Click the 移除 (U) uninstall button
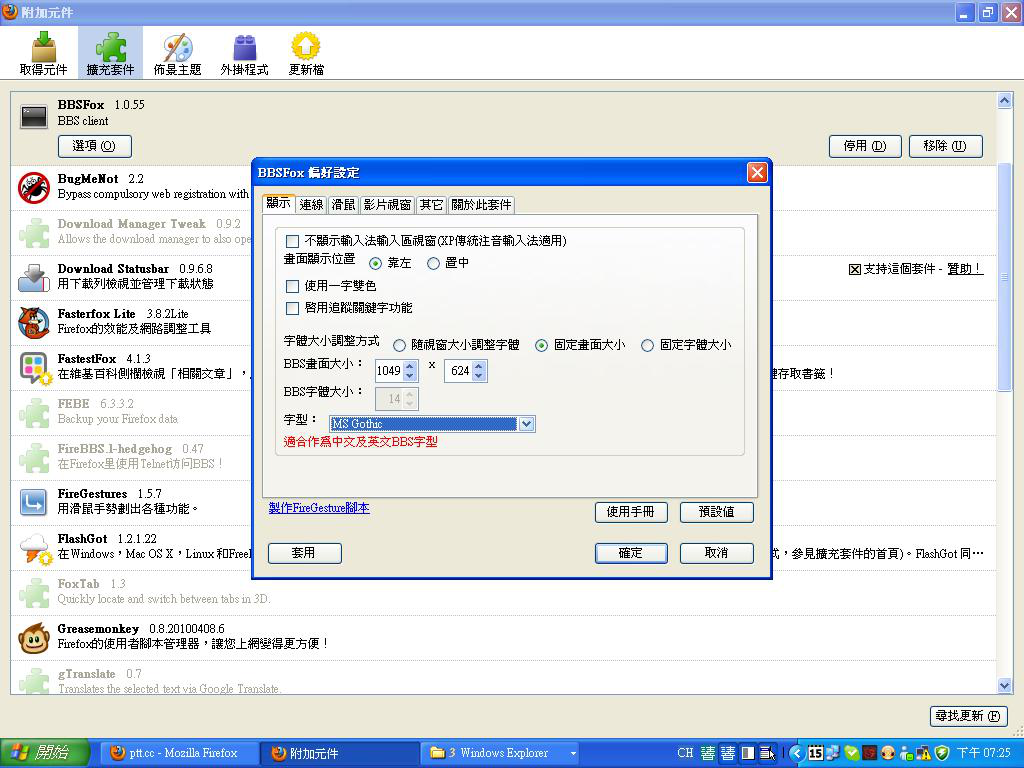 [946, 146]
